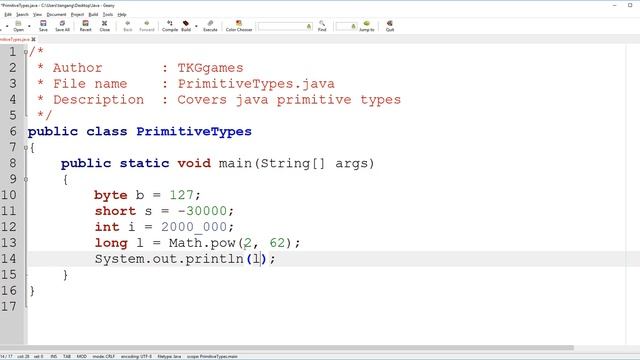Screen dimensions: 640x360
Task: Click the Open file toolbar icon
Action: pyautogui.click(x=18, y=26)
